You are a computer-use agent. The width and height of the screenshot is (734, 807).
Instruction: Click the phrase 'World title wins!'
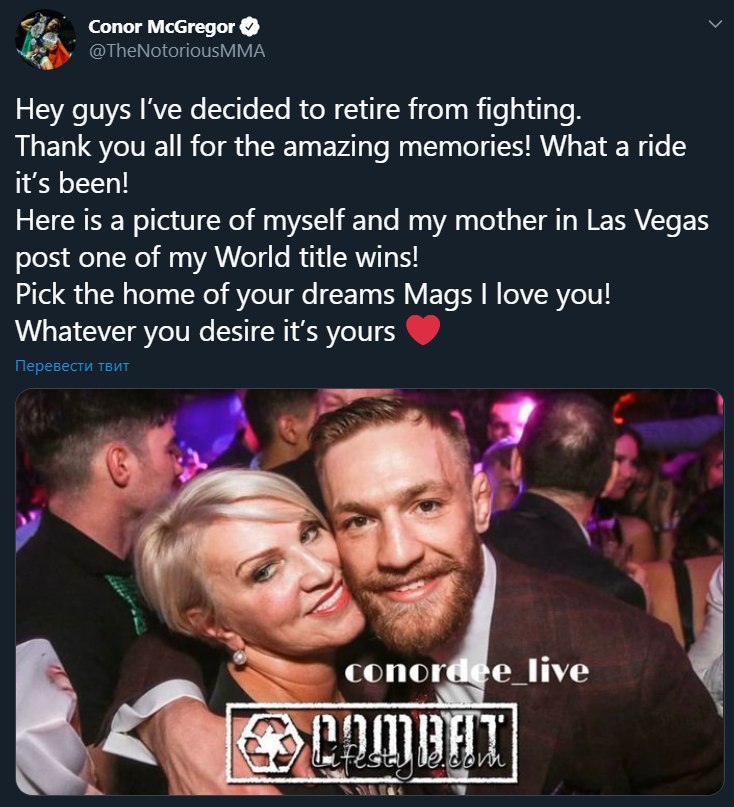point(317,257)
